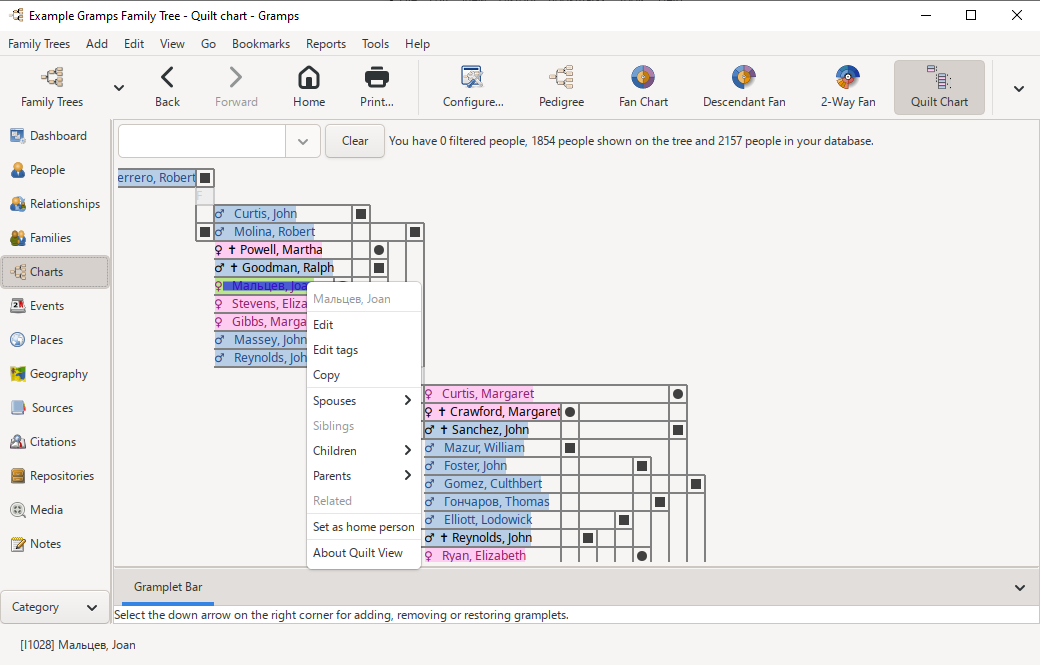
Task: Go Back in navigation history
Action: click(167, 88)
